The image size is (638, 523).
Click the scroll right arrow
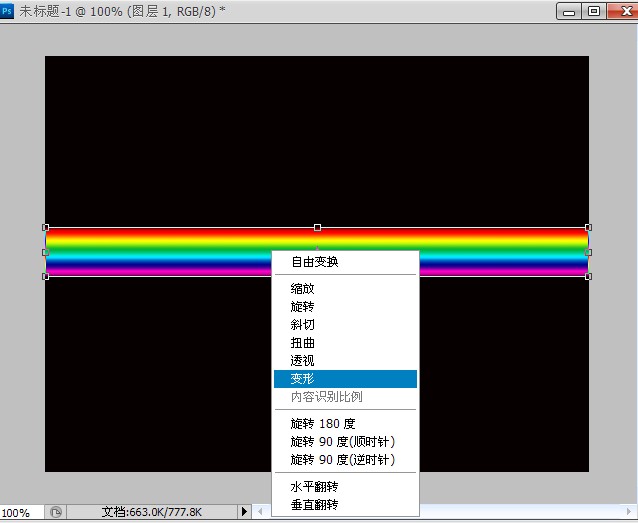coord(629,511)
